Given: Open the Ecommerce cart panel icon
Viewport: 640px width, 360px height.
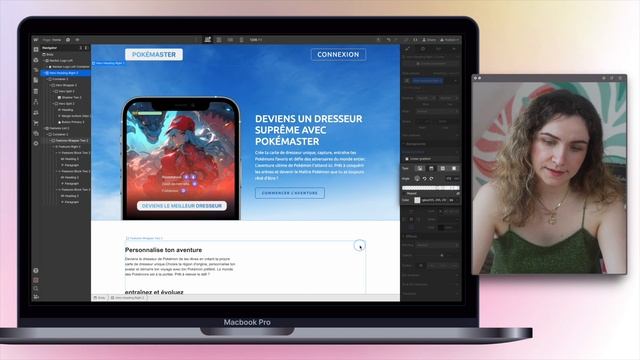Looking at the screenshot, I should 36,123.
